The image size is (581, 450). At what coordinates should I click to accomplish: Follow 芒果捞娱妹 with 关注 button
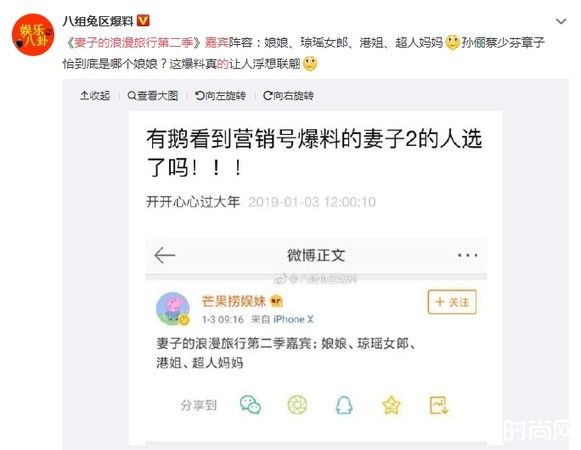[452, 302]
